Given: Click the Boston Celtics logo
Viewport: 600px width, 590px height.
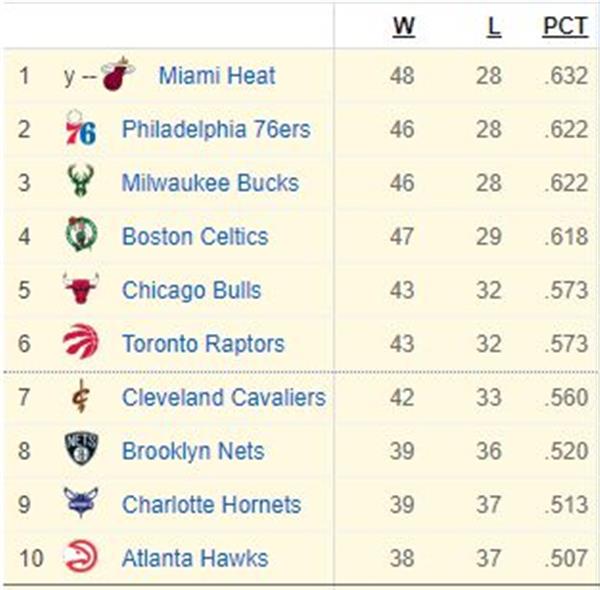Looking at the screenshot, I should (81, 234).
